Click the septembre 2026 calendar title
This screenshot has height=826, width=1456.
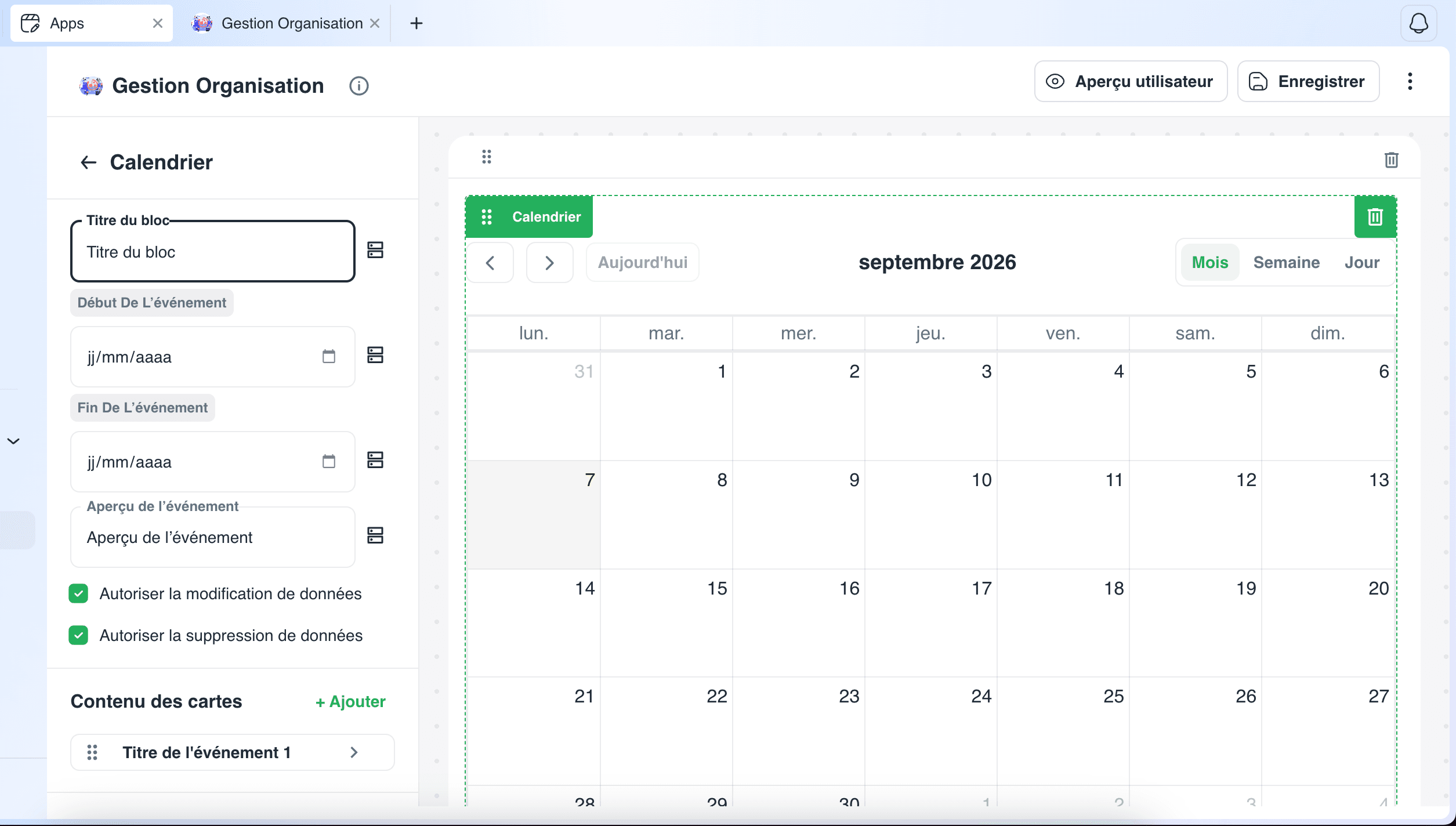click(x=937, y=263)
